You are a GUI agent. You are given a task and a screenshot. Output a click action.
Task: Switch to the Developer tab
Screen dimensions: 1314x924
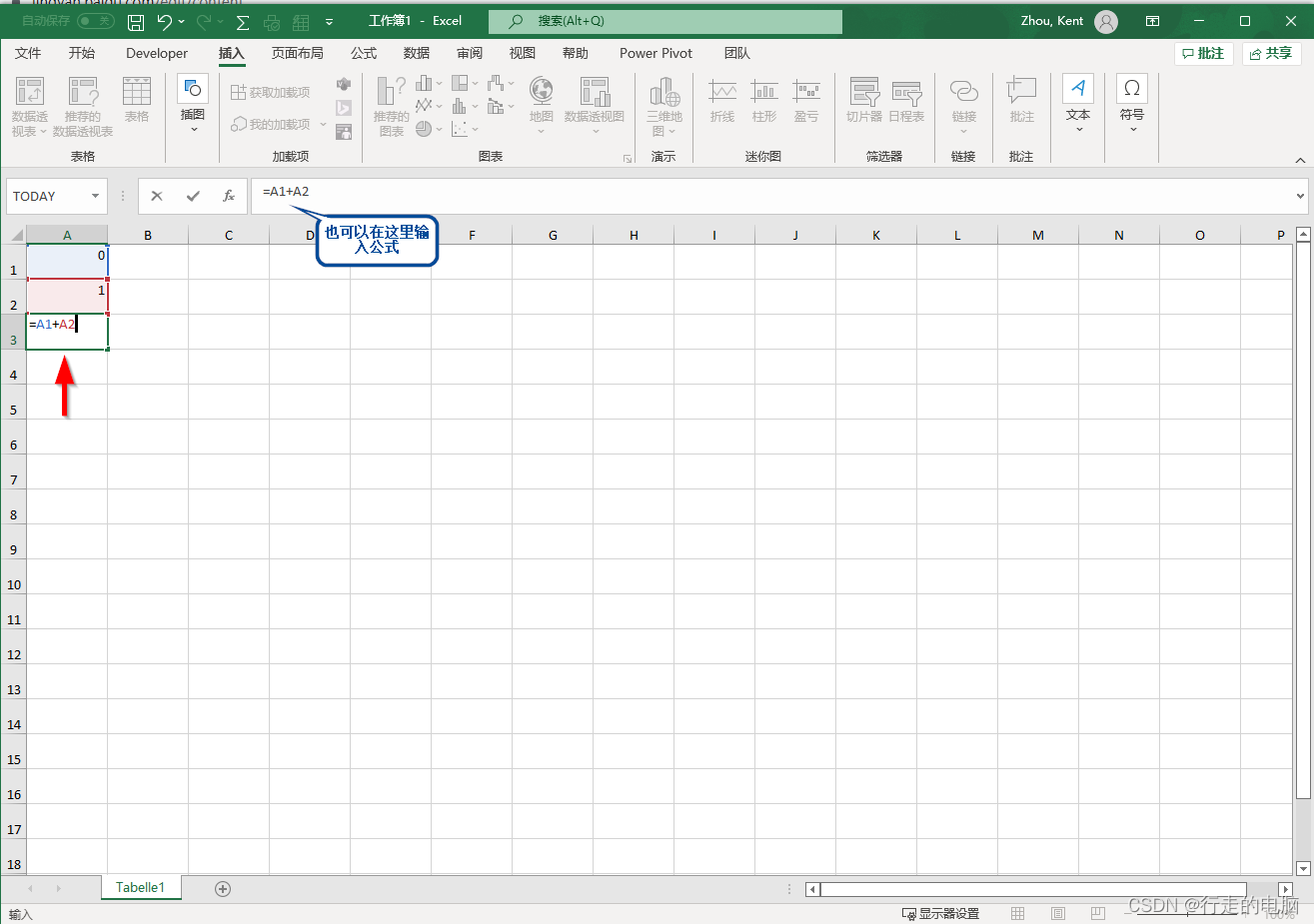(x=157, y=53)
